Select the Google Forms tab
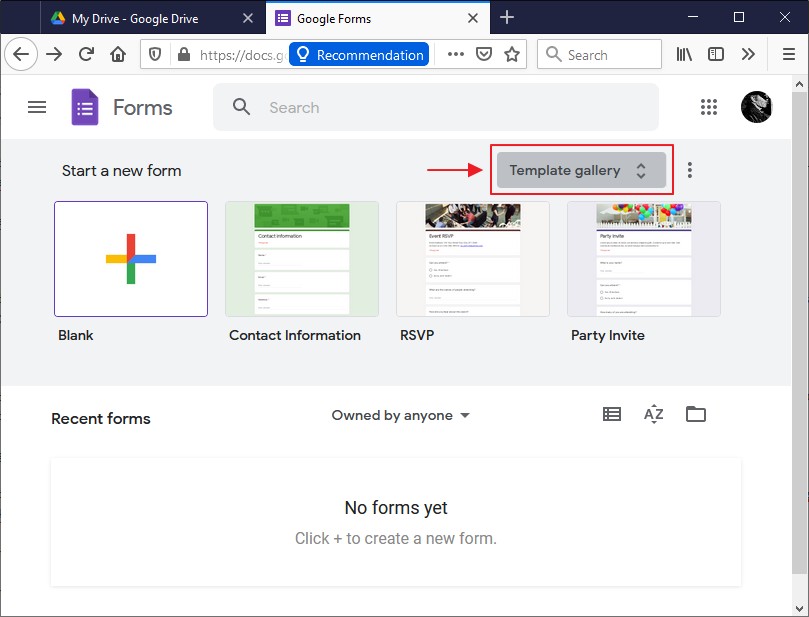 378,19
